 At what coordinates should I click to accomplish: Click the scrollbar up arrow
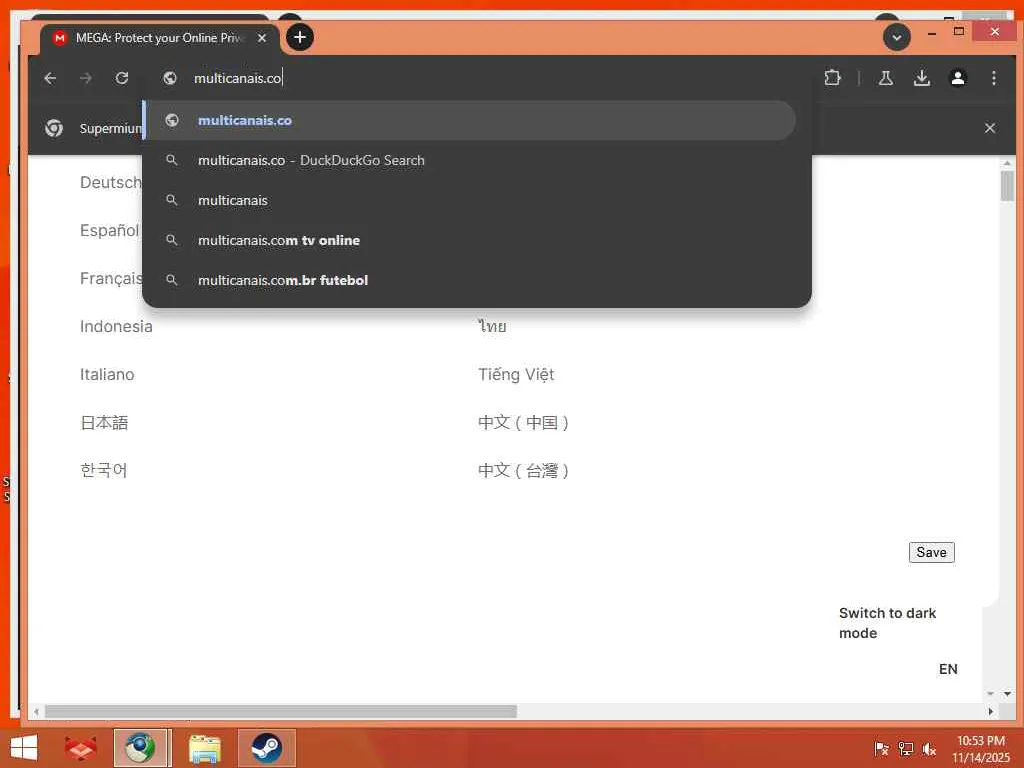[1006, 163]
